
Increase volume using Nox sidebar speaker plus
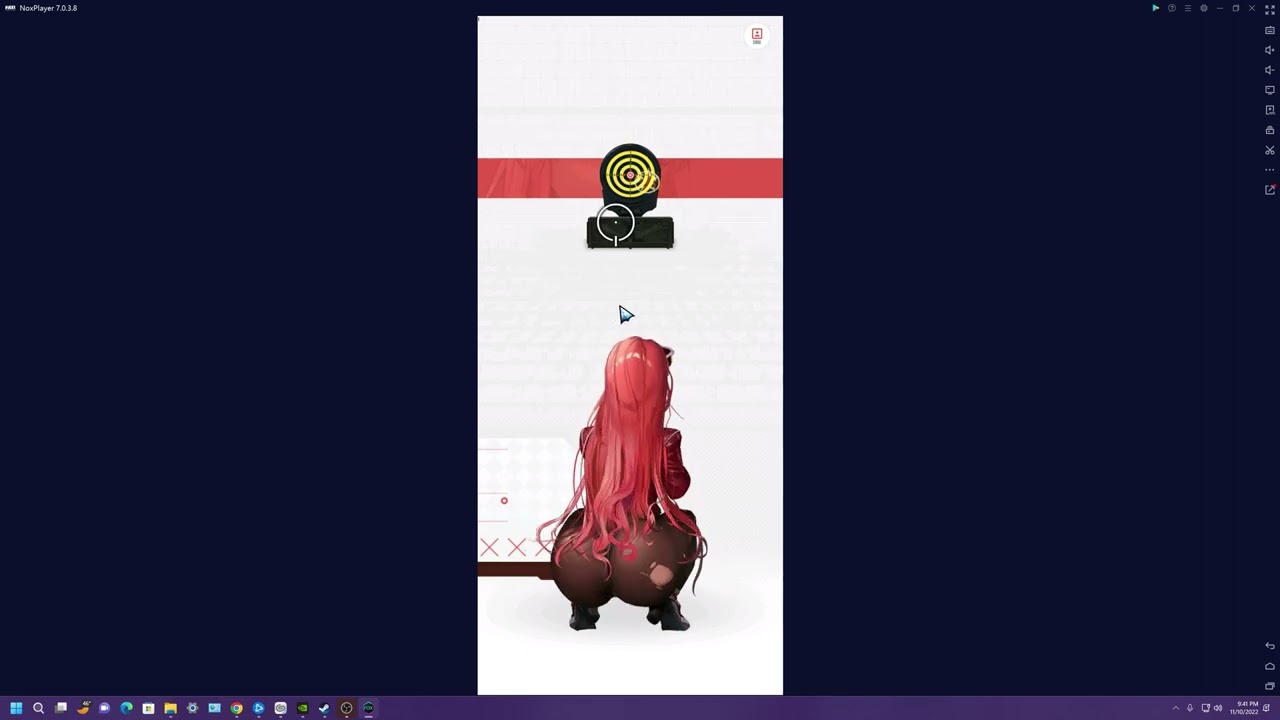tap(1270, 50)
